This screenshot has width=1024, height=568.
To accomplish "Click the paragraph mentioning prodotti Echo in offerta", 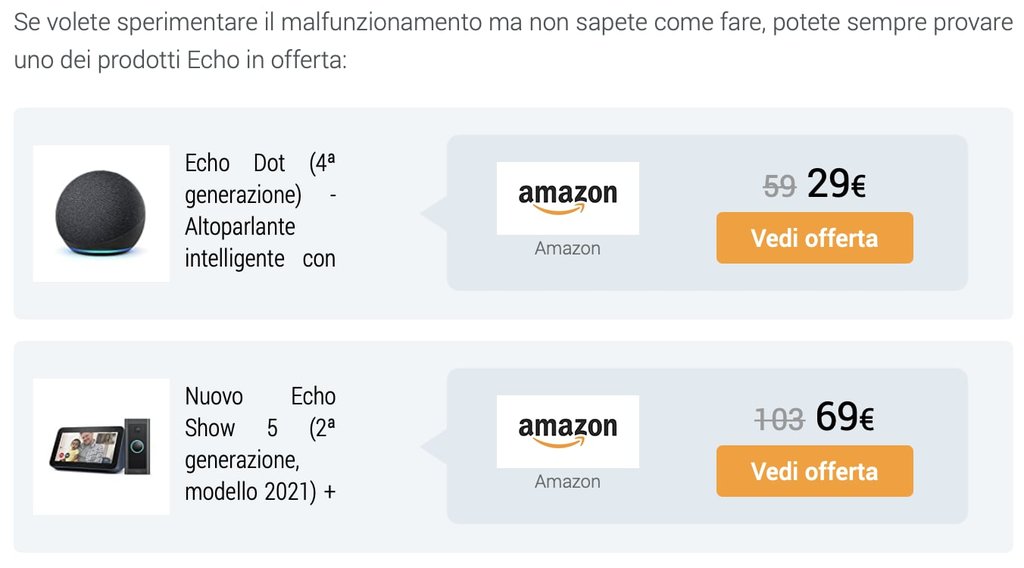I will [513, 40].
